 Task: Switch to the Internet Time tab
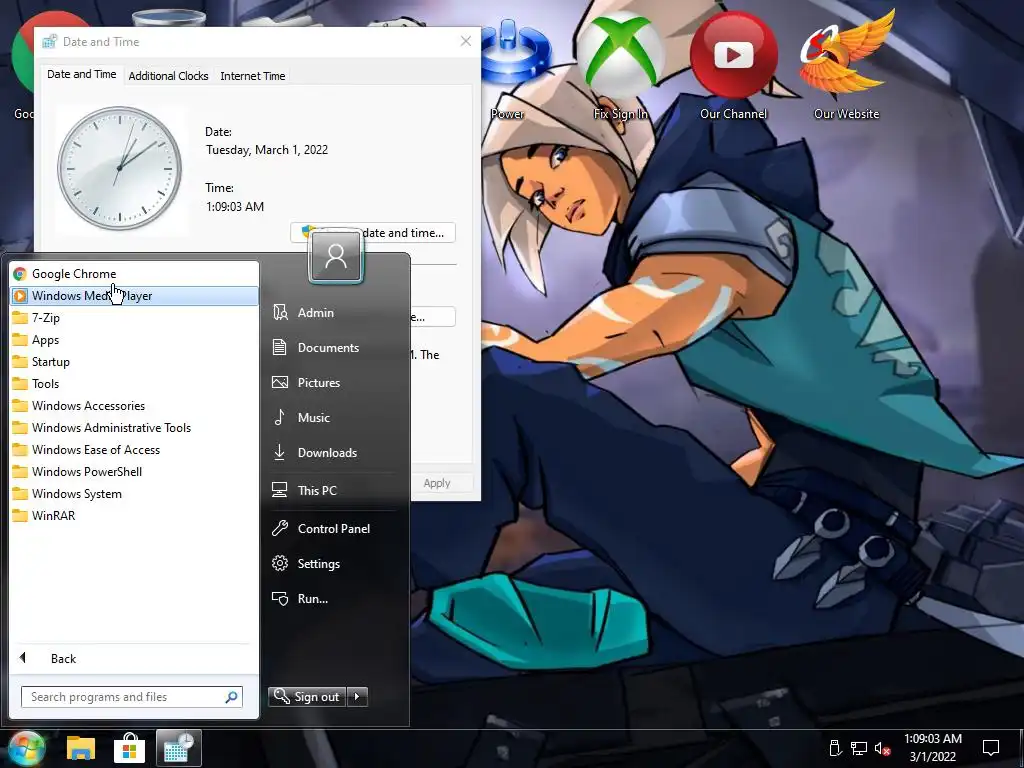pos(253,76)
